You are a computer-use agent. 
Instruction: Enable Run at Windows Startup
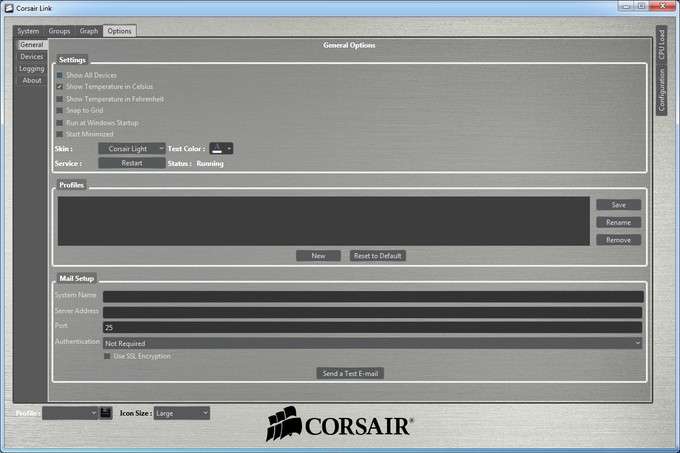pyautogui.click(x=59, y=123)
